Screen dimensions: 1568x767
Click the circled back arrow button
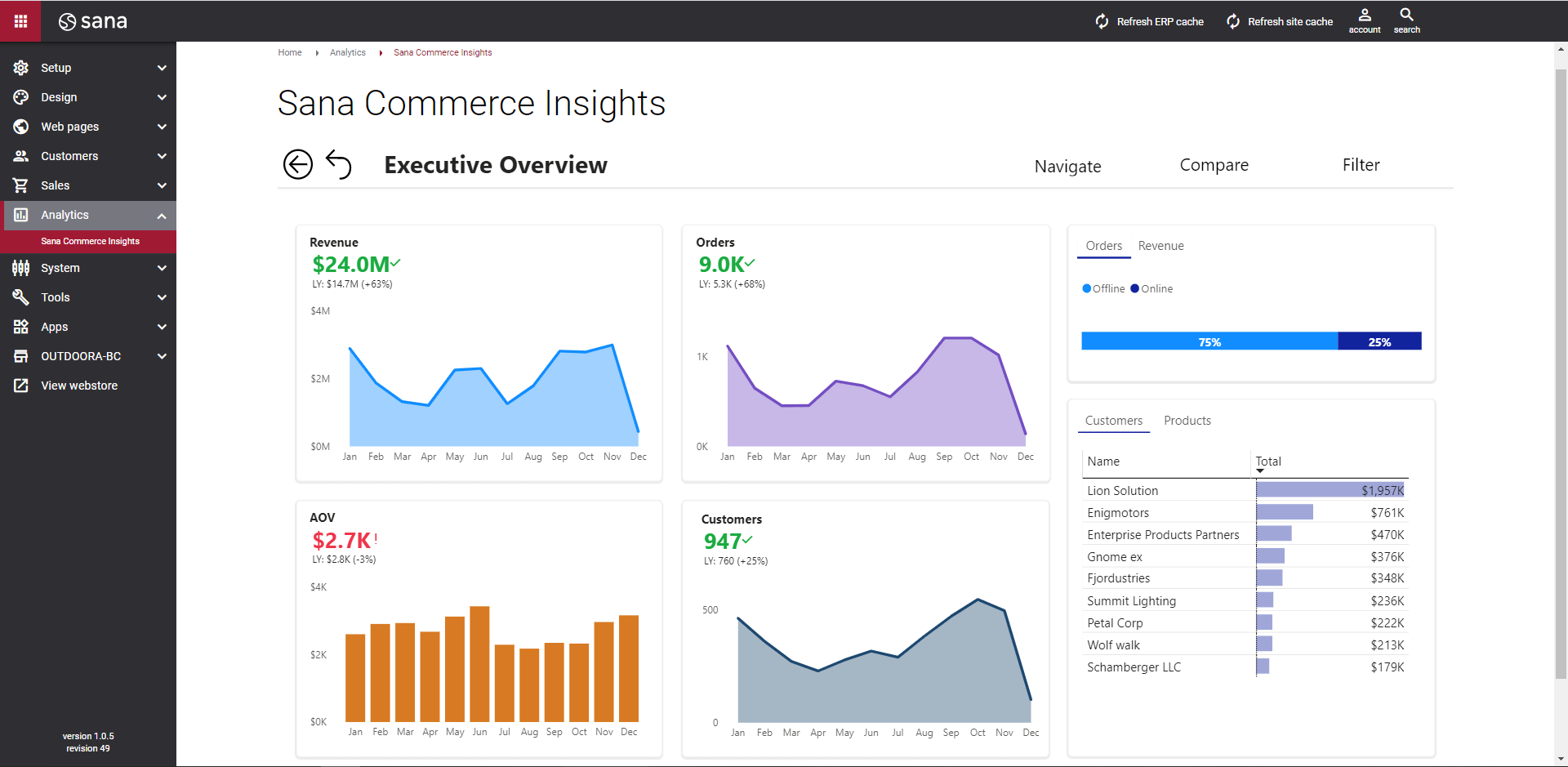(298, 164)
